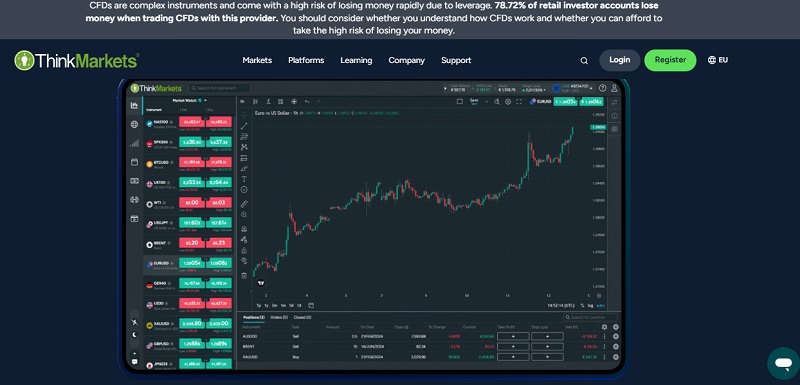Add Take Profit for BRENT position

point(513,347)
